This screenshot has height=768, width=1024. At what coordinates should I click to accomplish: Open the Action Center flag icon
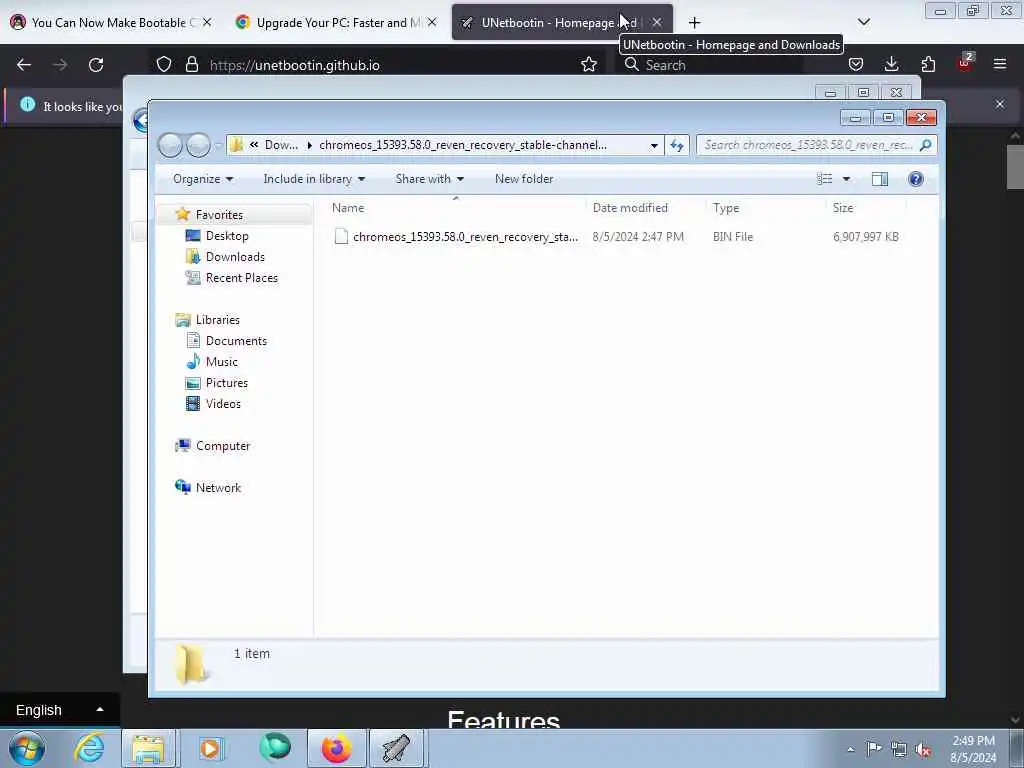coord(874,749)
